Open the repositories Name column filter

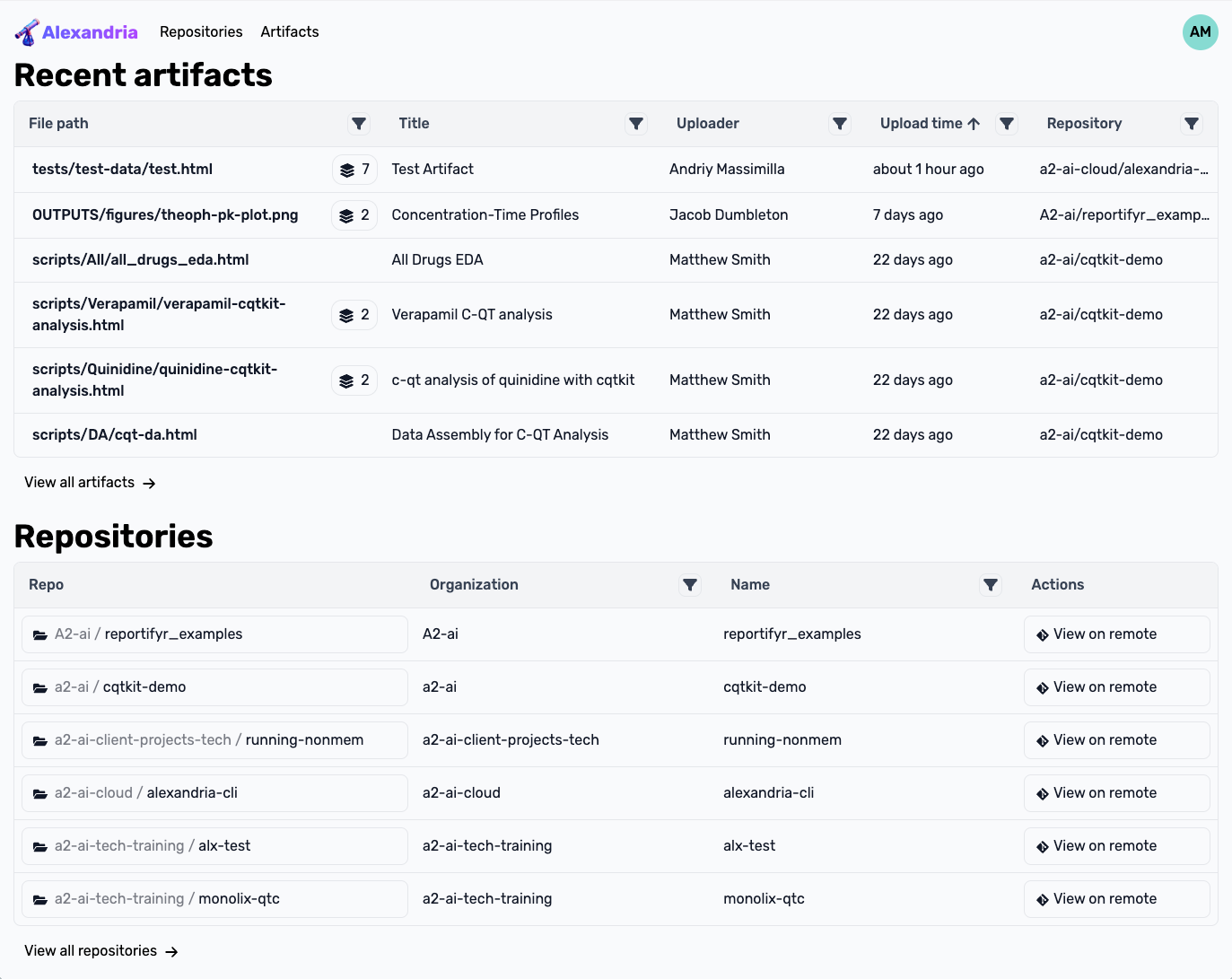click(x=991, y=585)
